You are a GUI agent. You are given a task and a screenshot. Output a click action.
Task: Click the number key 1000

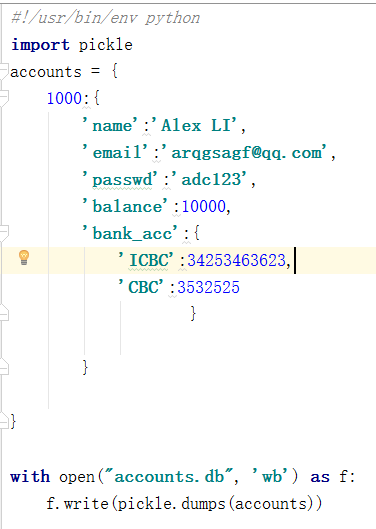64,98
